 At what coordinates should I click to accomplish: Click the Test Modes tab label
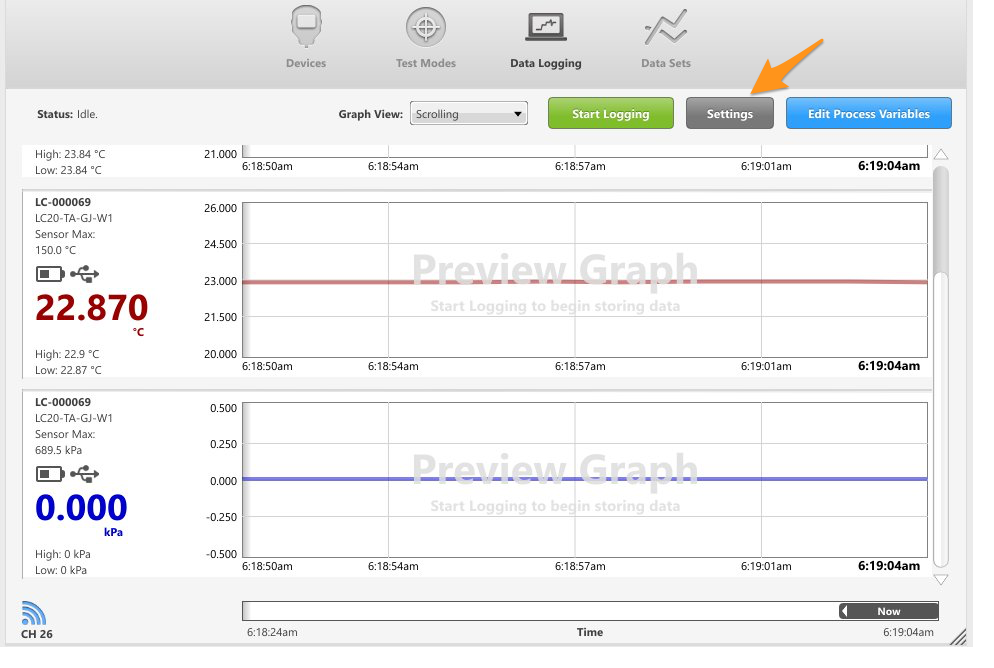426,63
